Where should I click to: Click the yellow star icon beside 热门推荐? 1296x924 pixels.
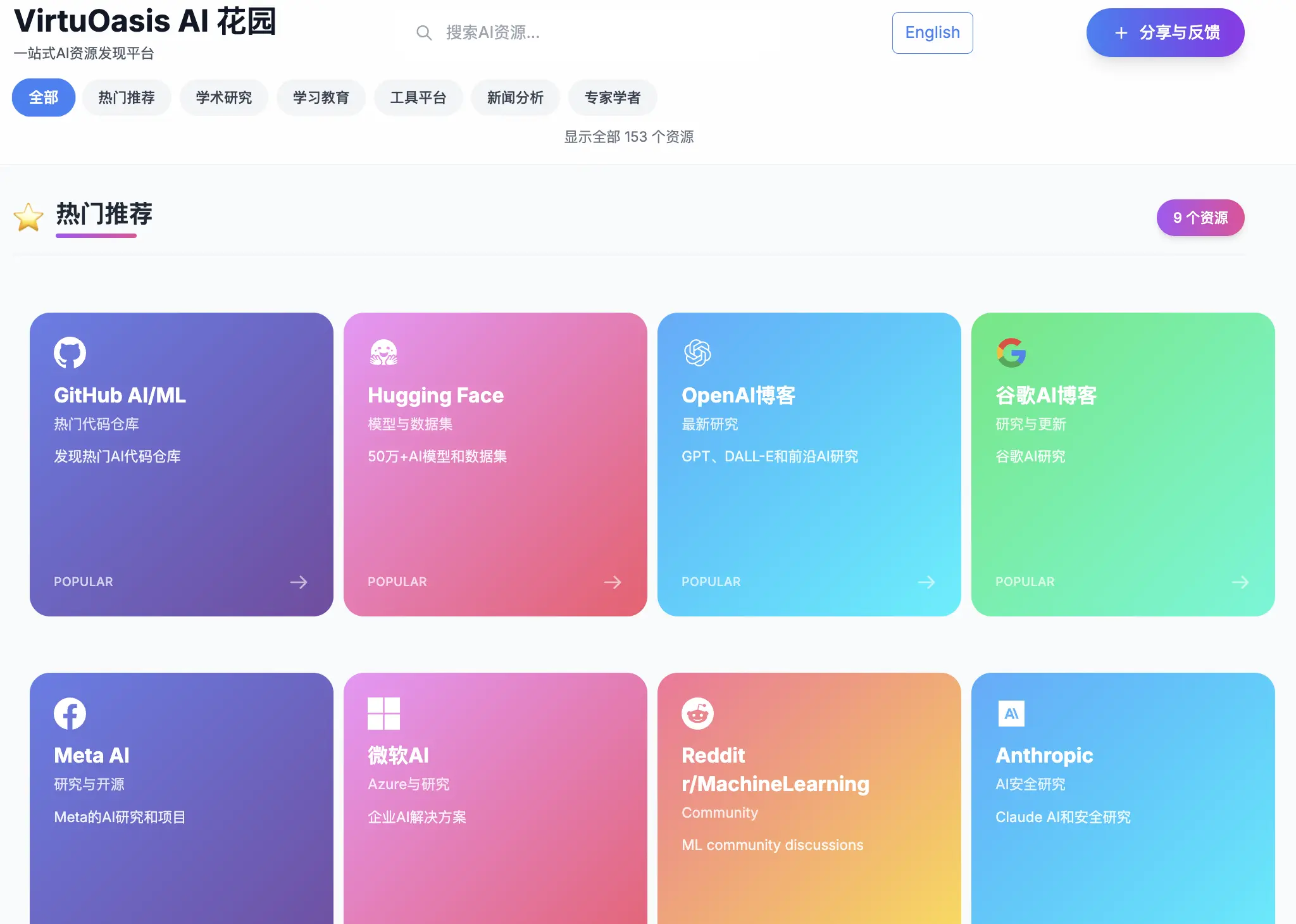click(x=28, y=217)
